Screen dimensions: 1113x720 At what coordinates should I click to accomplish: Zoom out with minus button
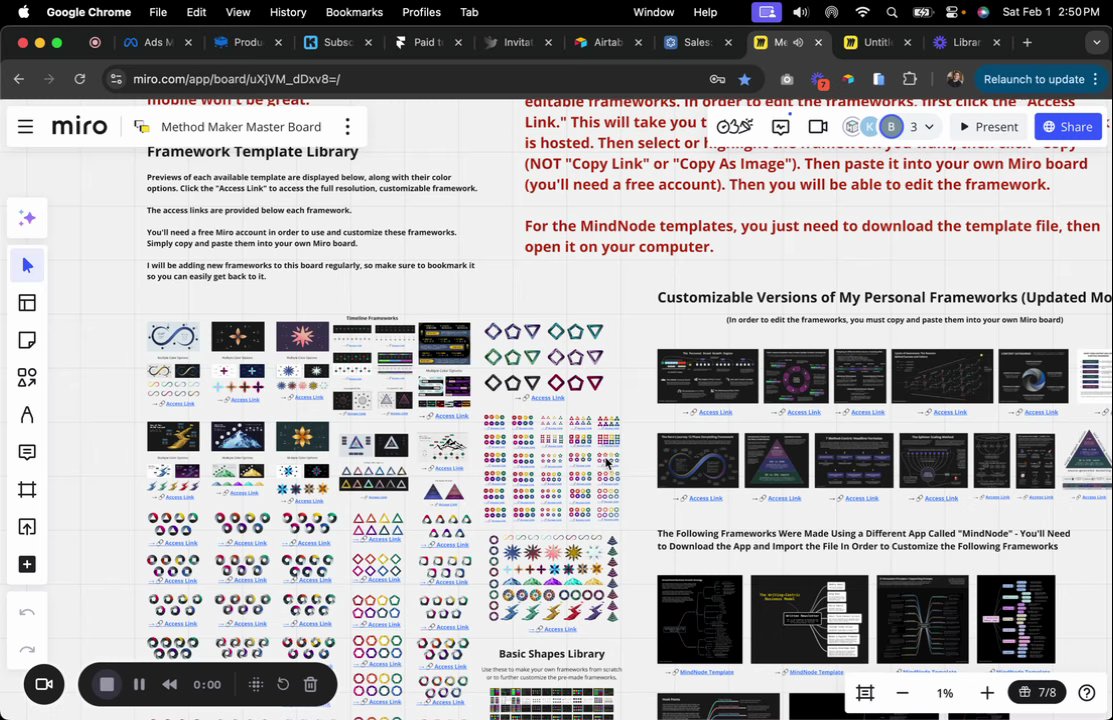click(902, 693)
